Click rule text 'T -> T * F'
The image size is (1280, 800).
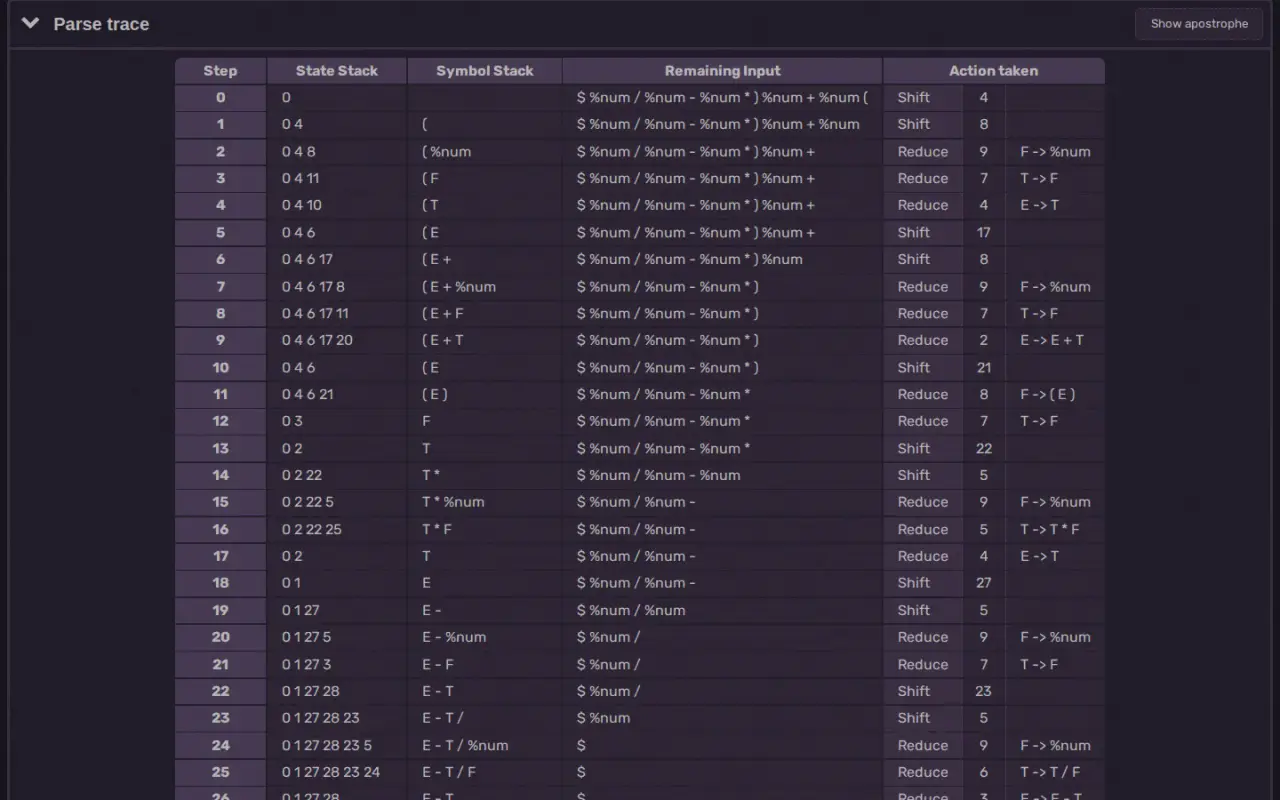(1050, 529)
